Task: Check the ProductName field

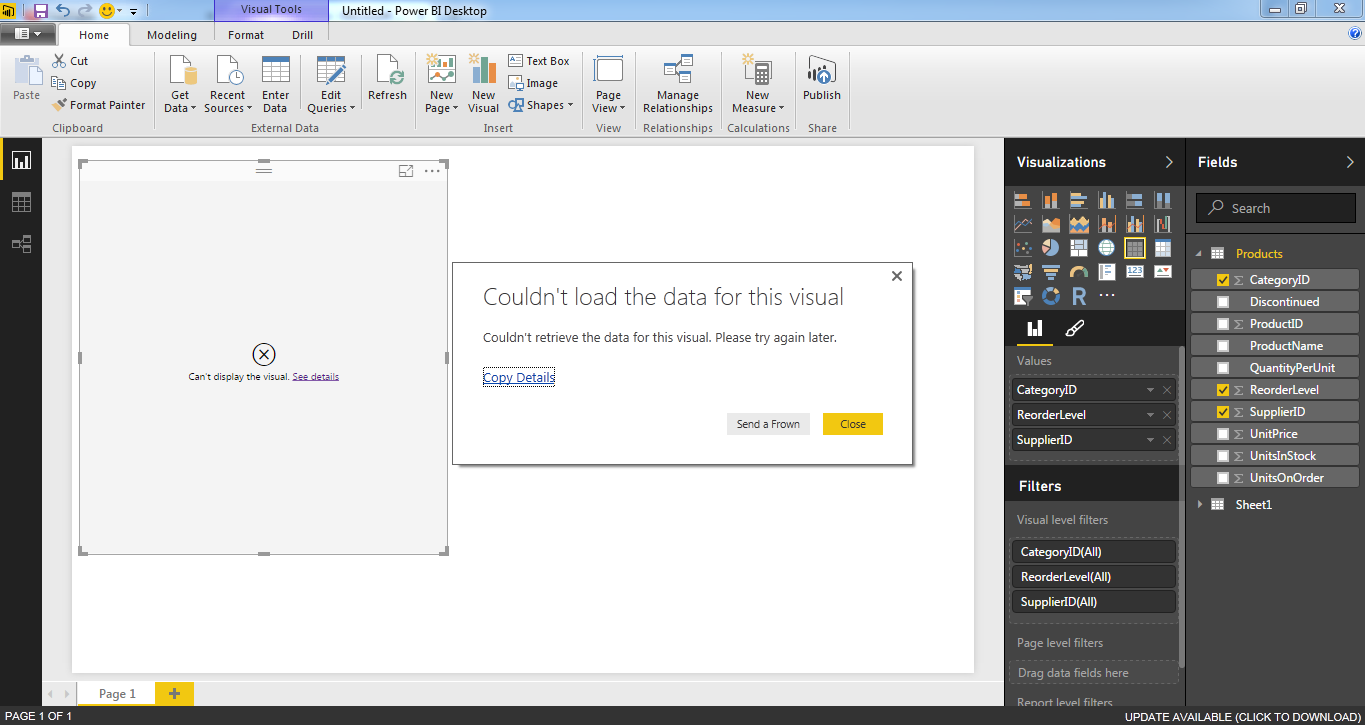Action: coord(1223,346)
